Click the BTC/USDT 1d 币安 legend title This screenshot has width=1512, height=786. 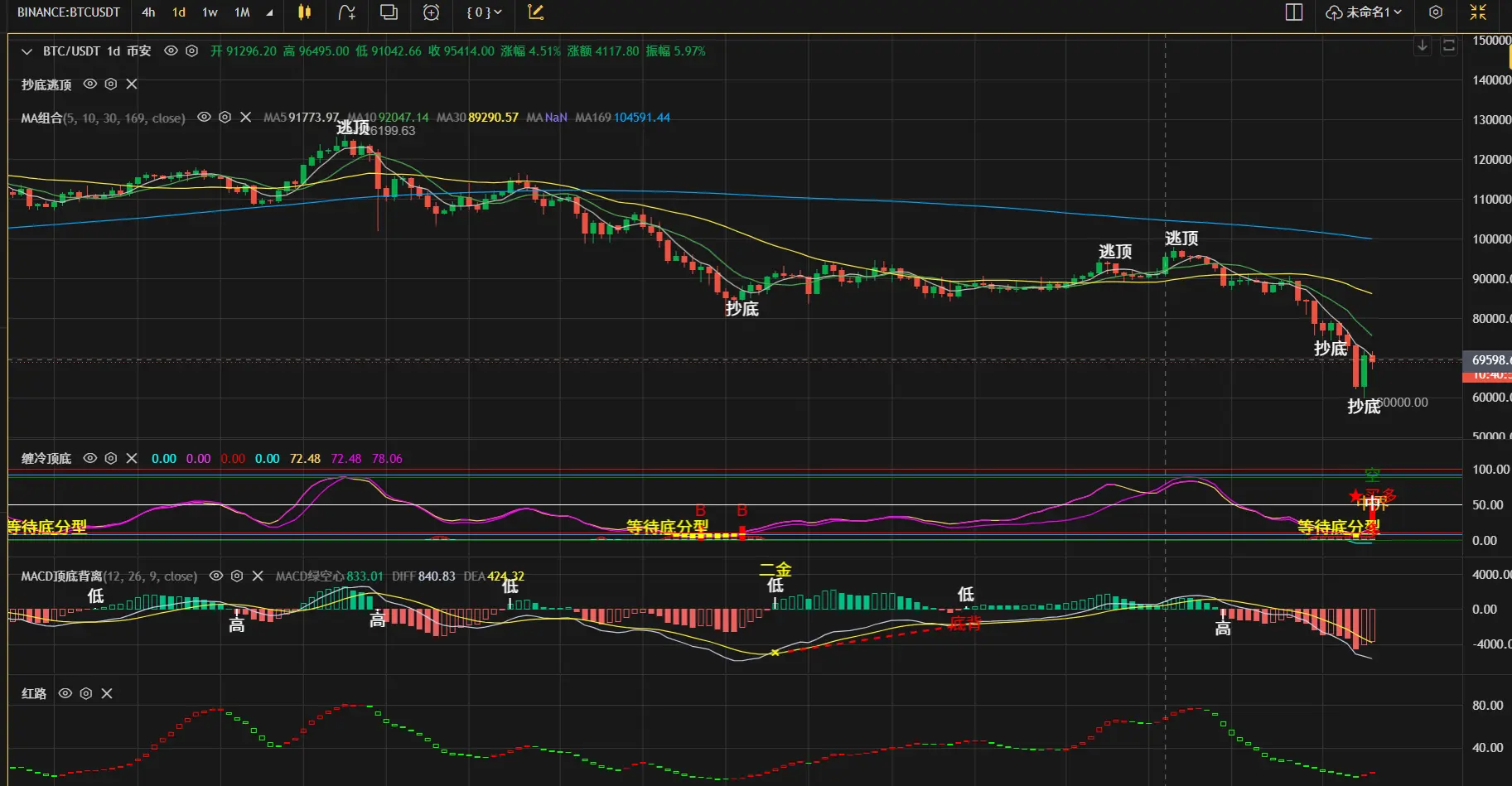point(97,51)
